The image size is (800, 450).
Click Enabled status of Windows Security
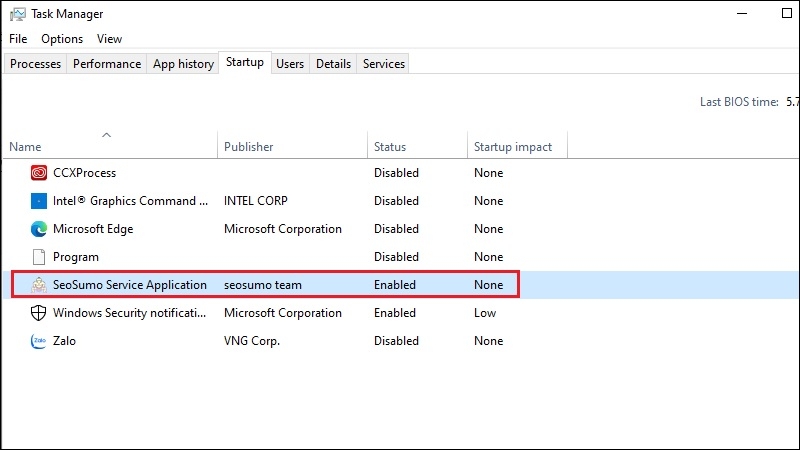click(395, 313)
